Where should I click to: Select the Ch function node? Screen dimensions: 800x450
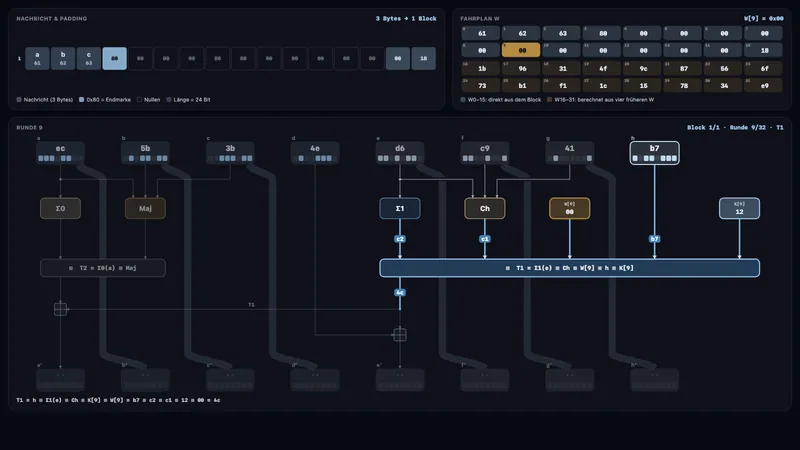click(485, 208)
